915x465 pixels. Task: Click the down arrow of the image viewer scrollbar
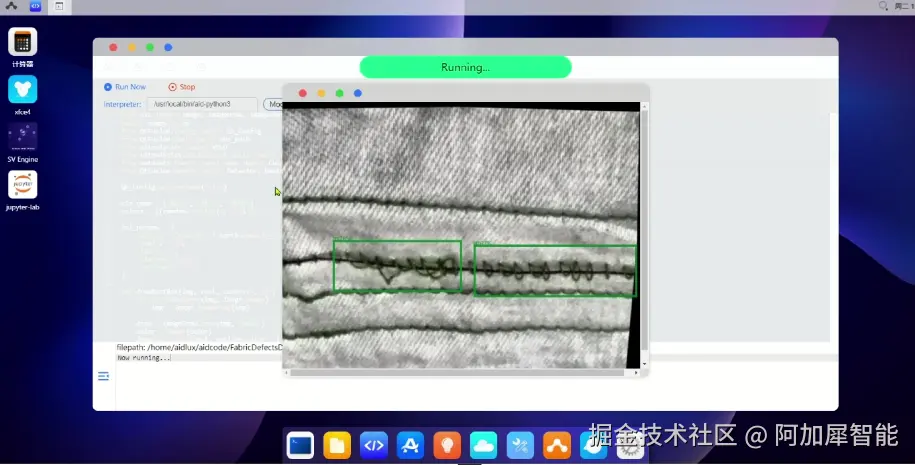click(644, 364)
